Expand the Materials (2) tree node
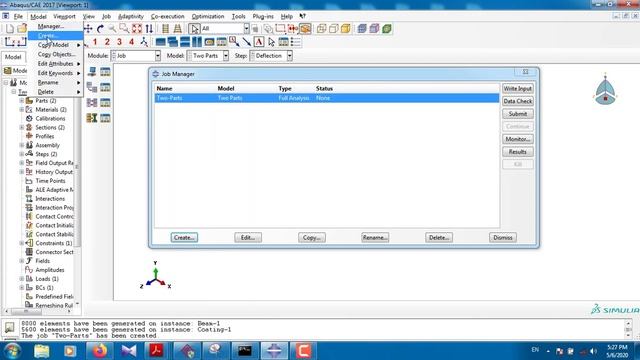The image size is (640, 360). tap(22, 109)
